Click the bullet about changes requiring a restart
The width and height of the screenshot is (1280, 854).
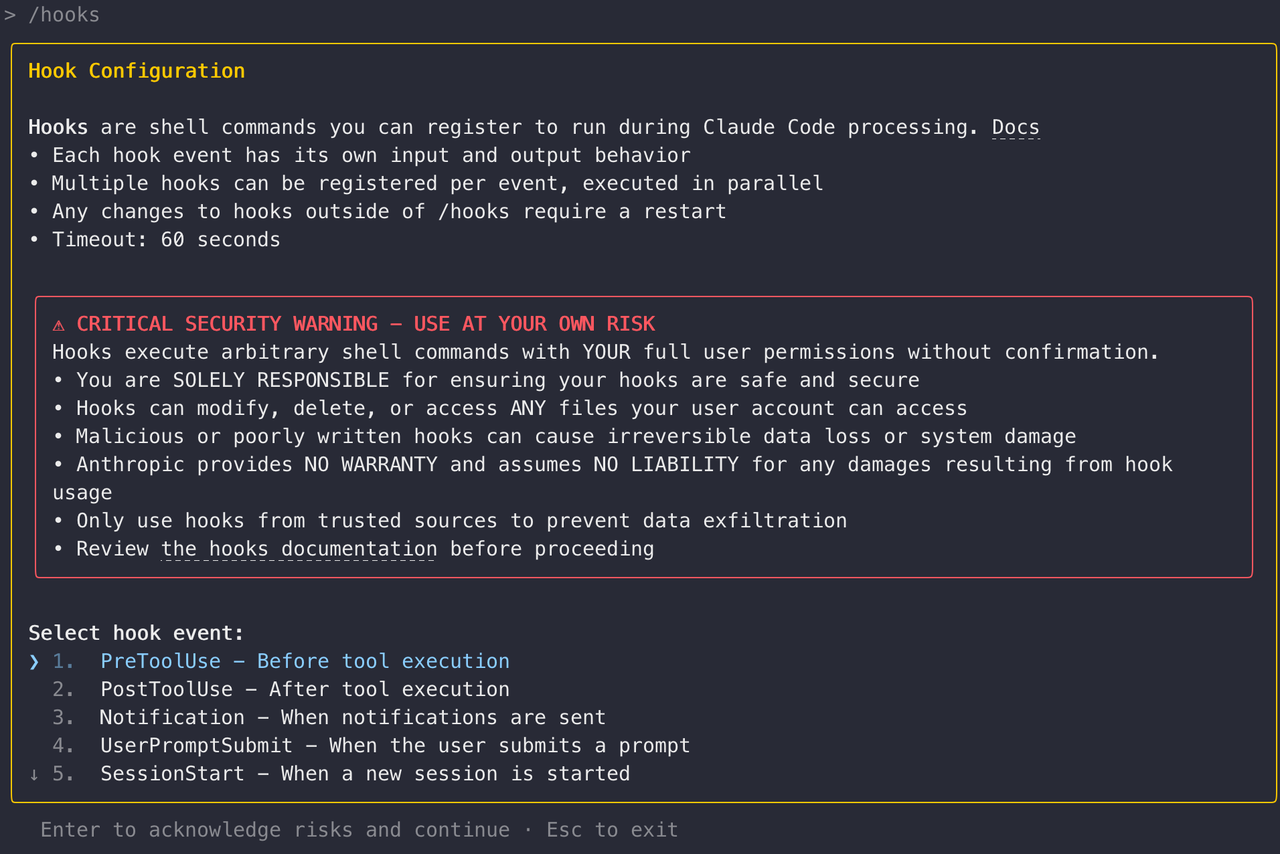tap(389, 212)
